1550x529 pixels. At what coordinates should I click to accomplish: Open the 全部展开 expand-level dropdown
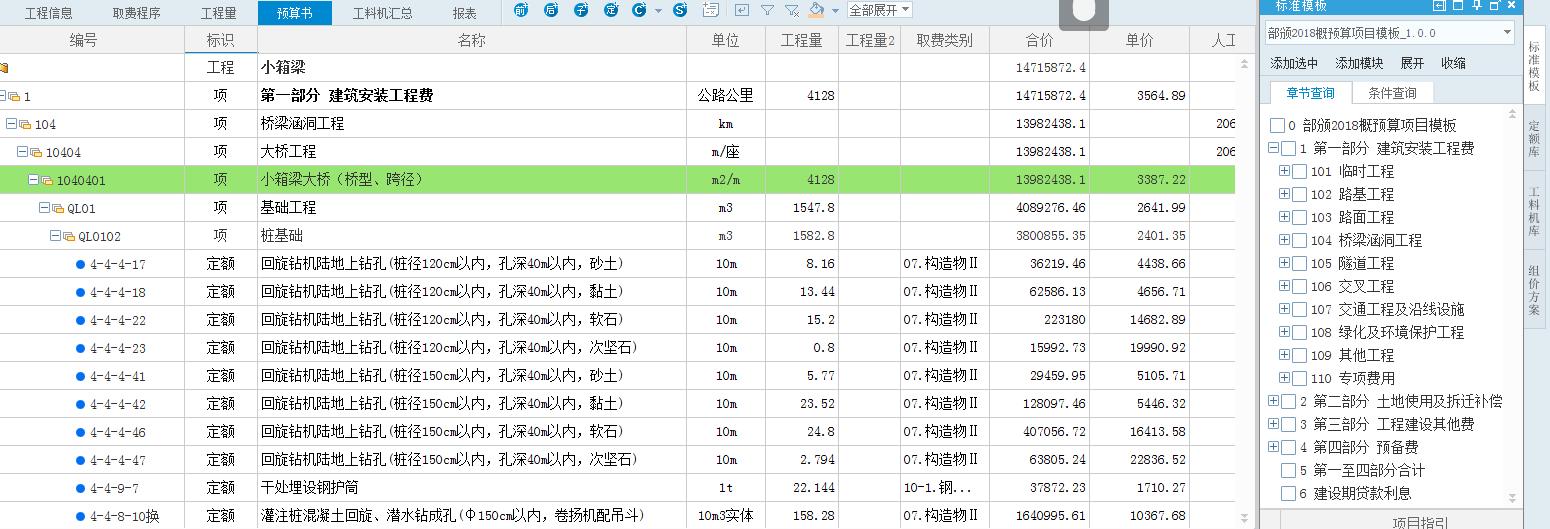pyautogui.click(x=880, y=10)
